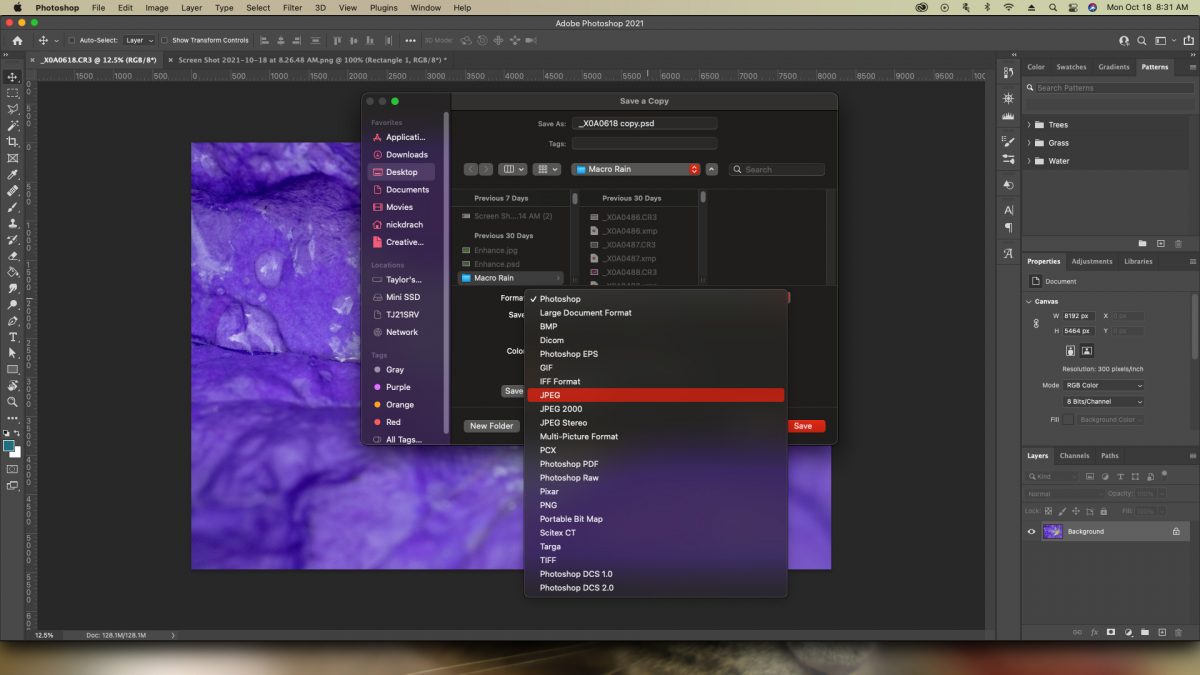The height and width of the screenshot is (675, 1200).
Task: Select the Dodge tool
Action: click(13, 304)
